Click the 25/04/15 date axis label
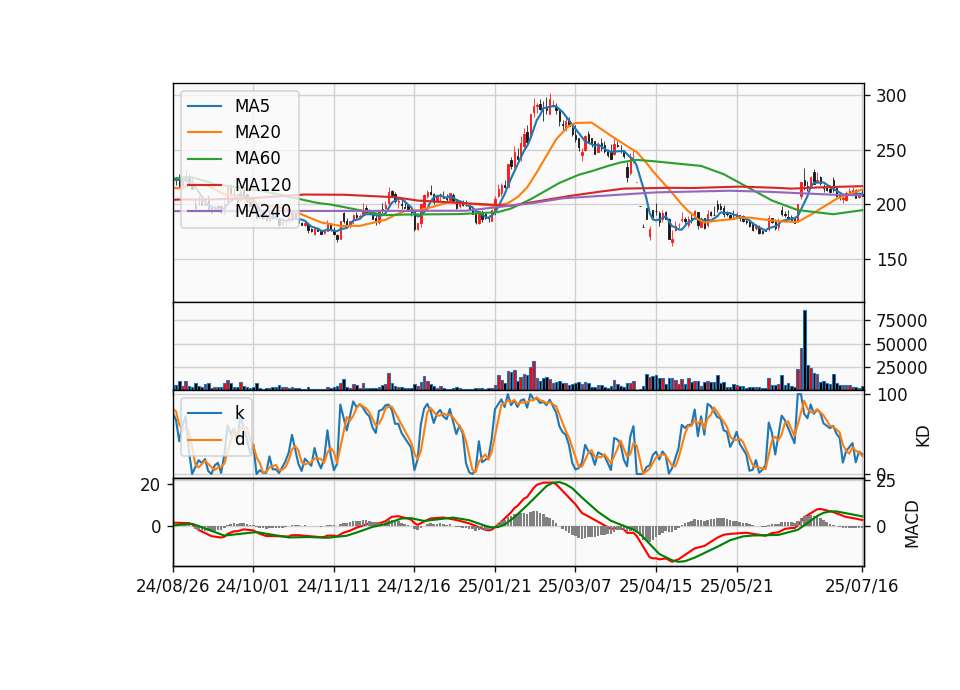The image size is (960, 690). [x=656, y=586]
